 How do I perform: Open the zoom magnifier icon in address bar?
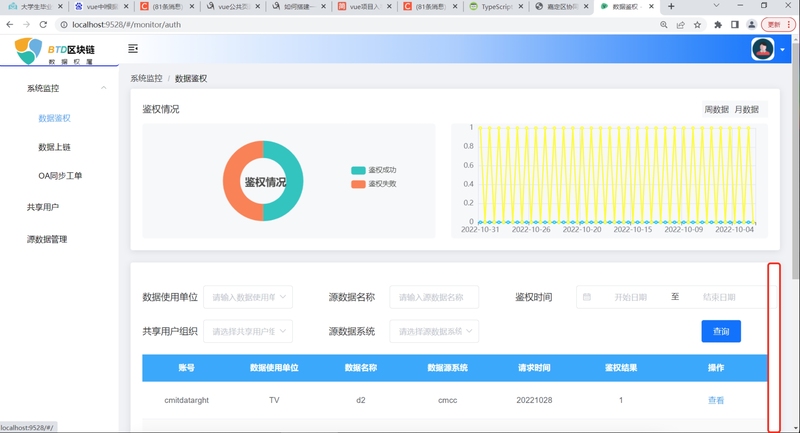[663, 24]
